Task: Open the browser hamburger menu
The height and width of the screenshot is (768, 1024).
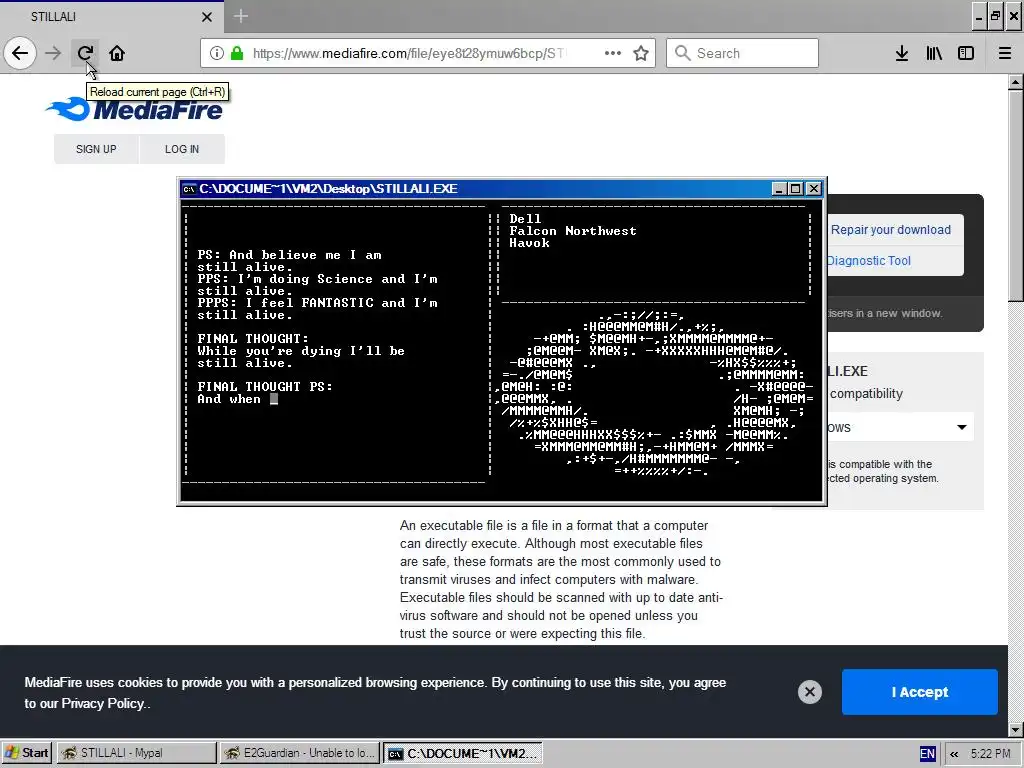Action: (x=1005, y=53)
